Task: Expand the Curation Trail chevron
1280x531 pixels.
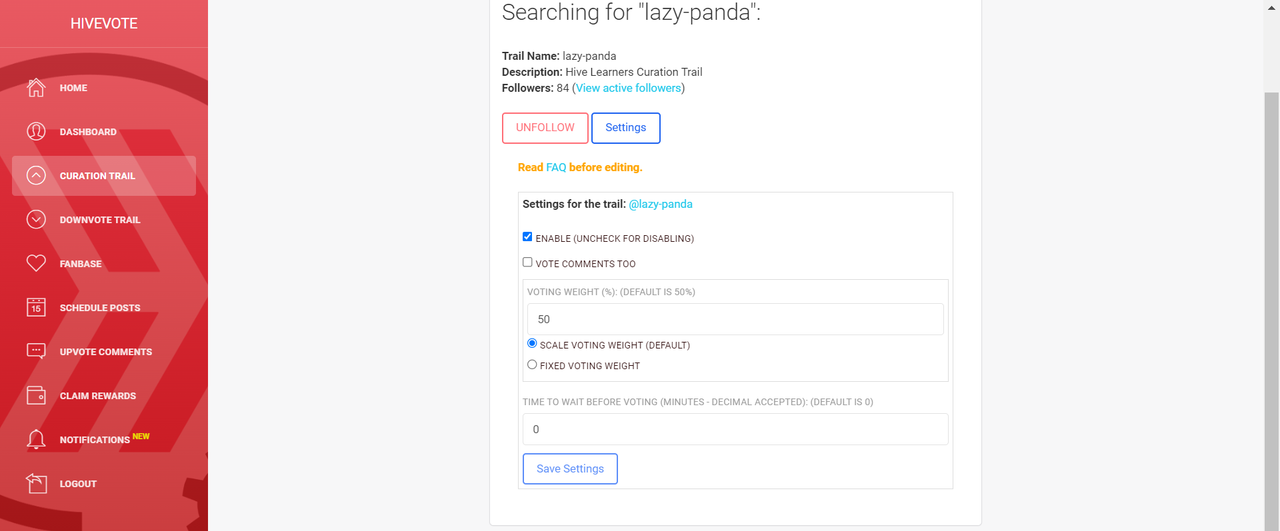Action: point(36,176)
